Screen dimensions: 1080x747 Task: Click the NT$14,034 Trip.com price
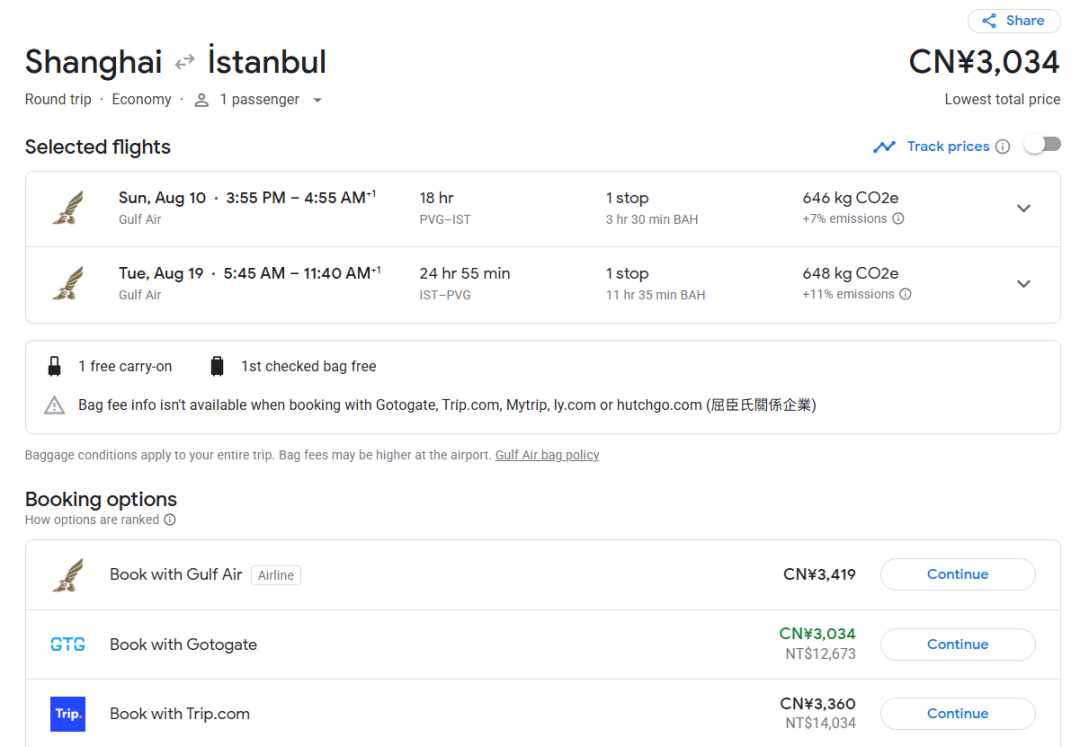820,724
